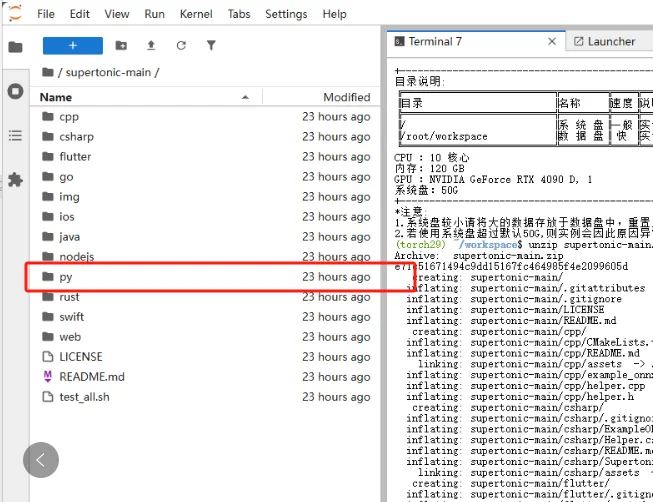Open the File Browser sidebar tab

[15, 47]
